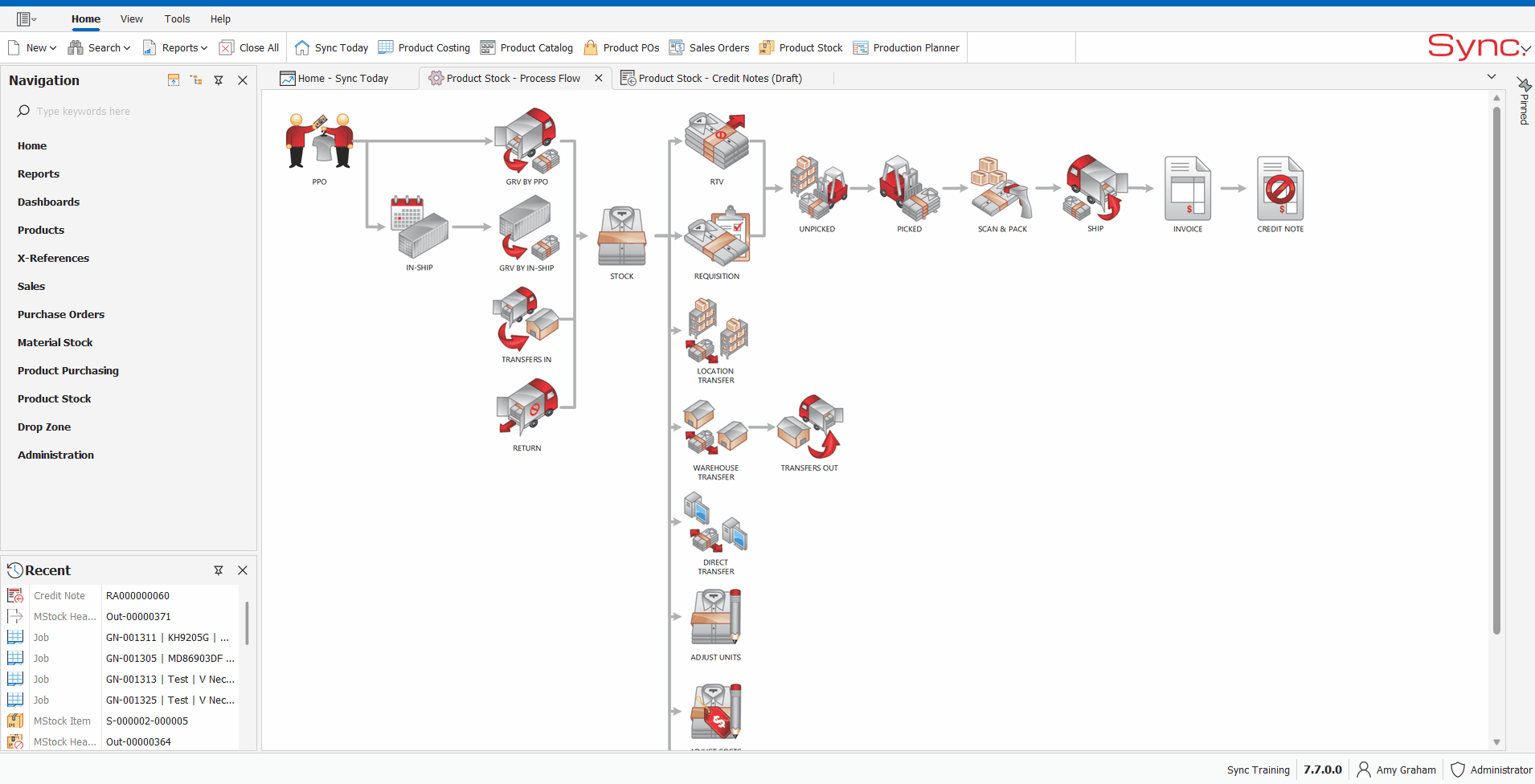Close the Product Stock - Process Flow tab
1535x784 pixels.
coord(599,78)
